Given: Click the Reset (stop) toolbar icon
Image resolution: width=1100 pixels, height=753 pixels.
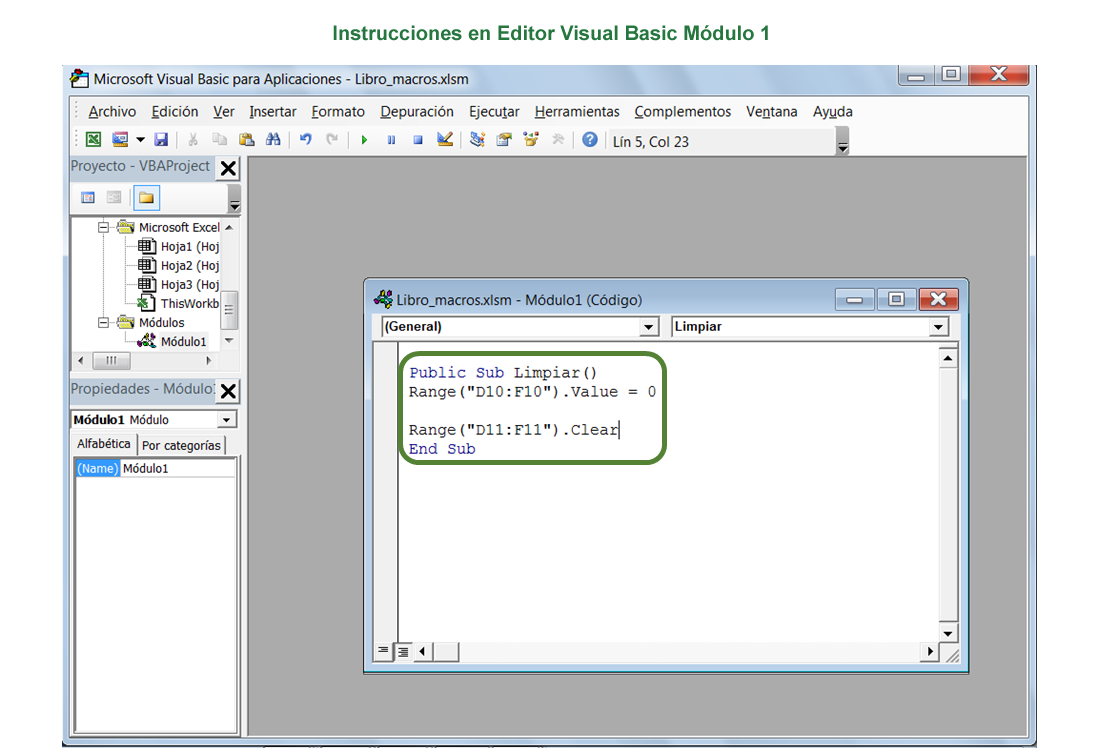Looking at the screenshot, I should click(418, 140).
